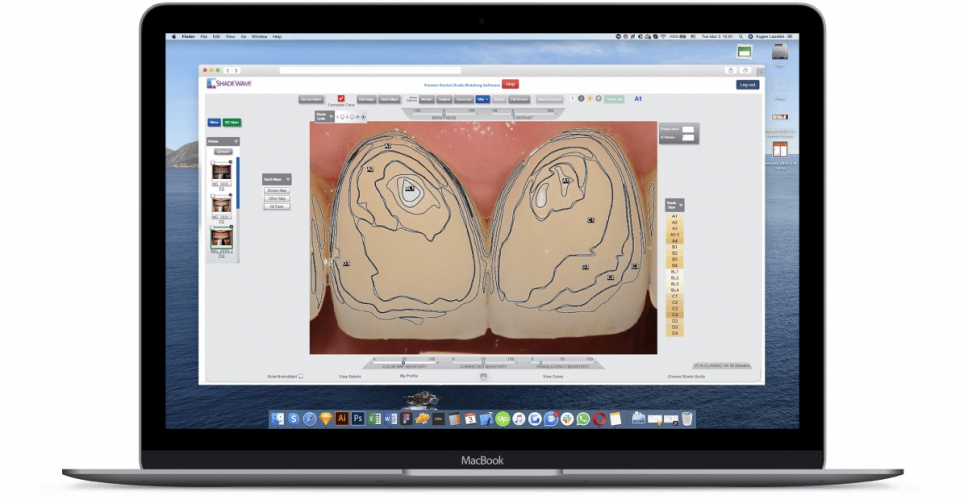Open Xcode from the dock
Viewport: 968px width, 500px height.
point(487,419)
